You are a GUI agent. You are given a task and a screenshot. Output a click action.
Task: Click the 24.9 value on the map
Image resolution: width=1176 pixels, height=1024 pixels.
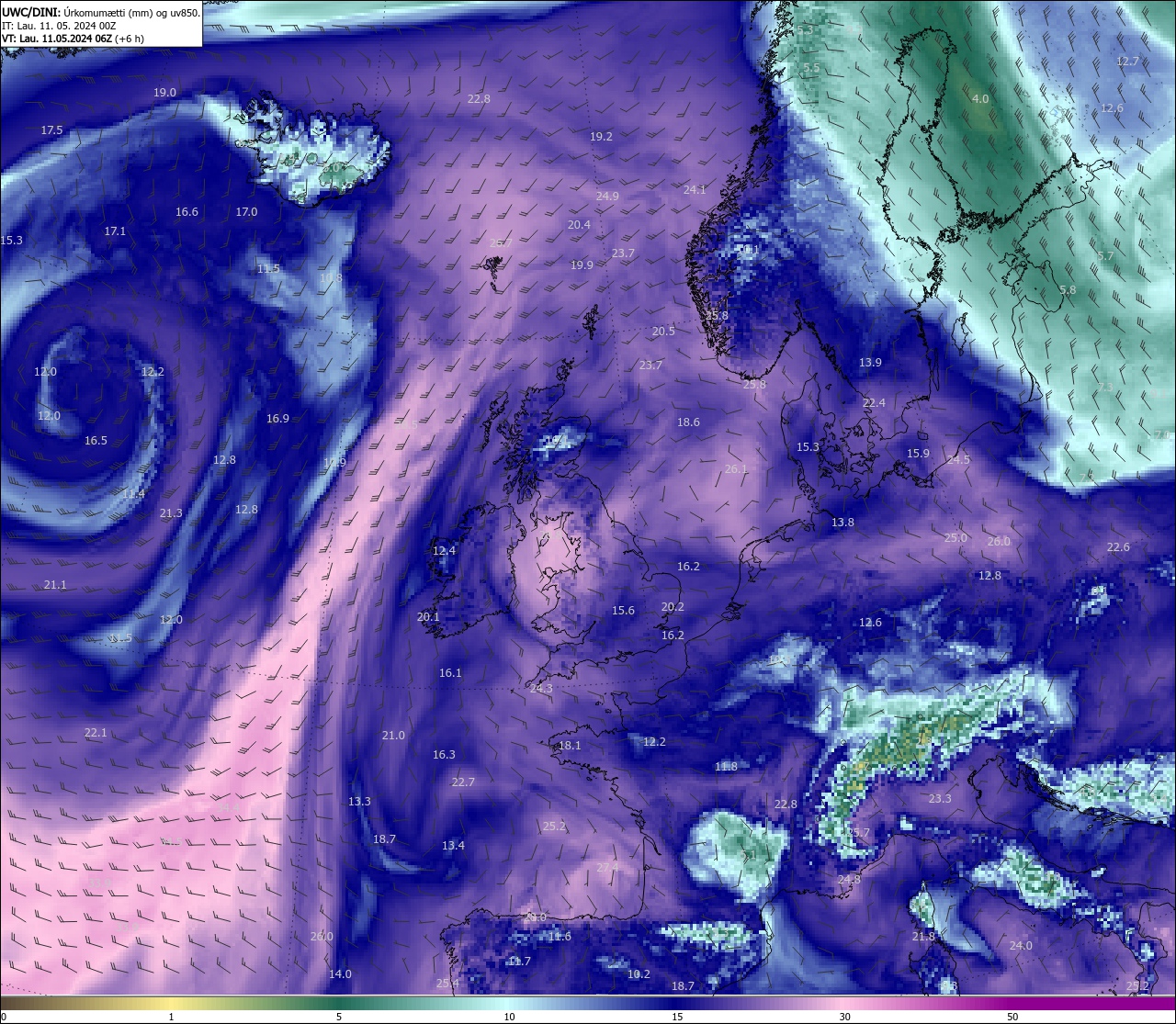coord(606,197)
